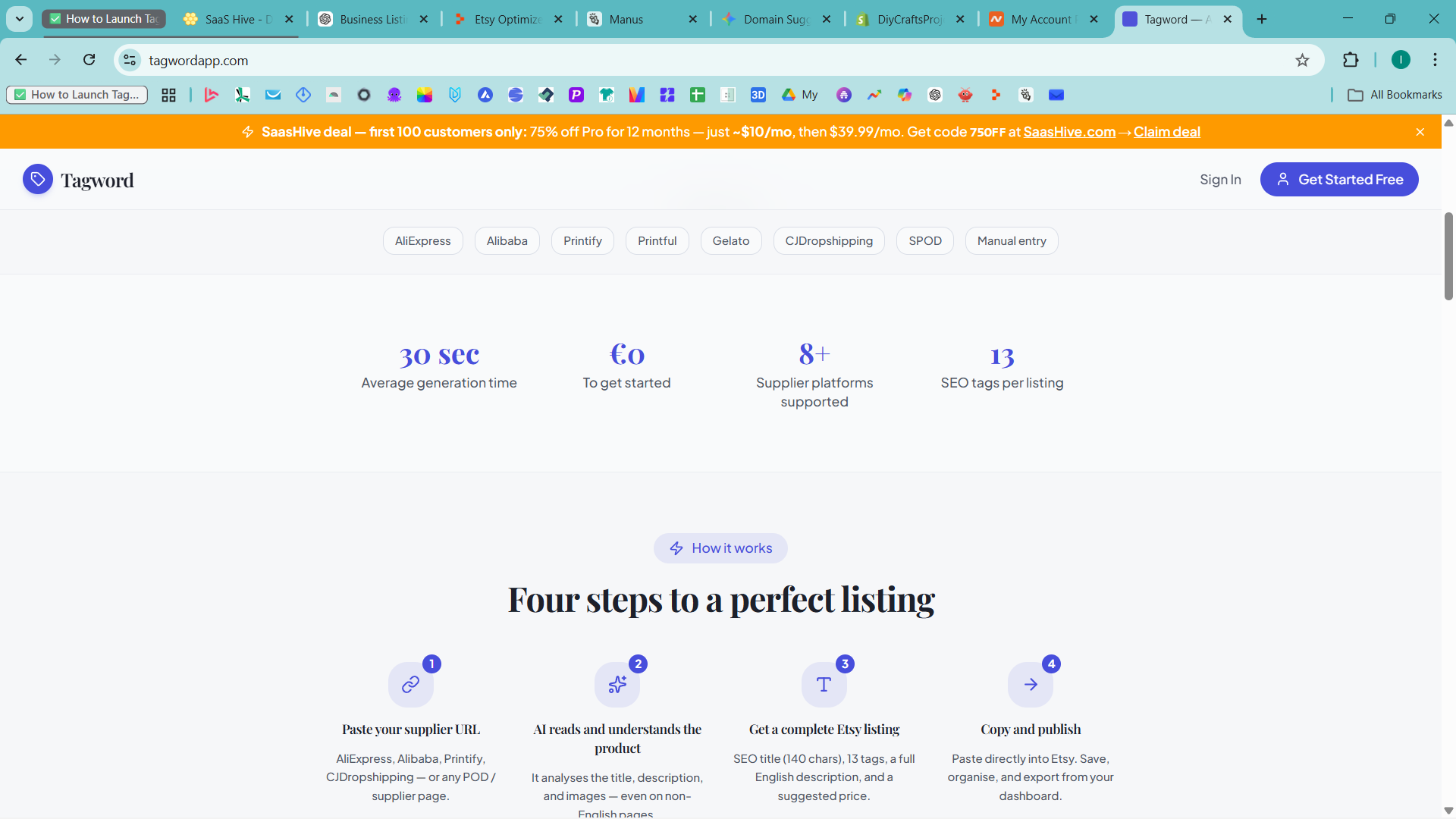Viewport: 1456px width, 819px height.
Task: Switch to the 'How to Launch Tag' tab
Action: tap(104, 19)
